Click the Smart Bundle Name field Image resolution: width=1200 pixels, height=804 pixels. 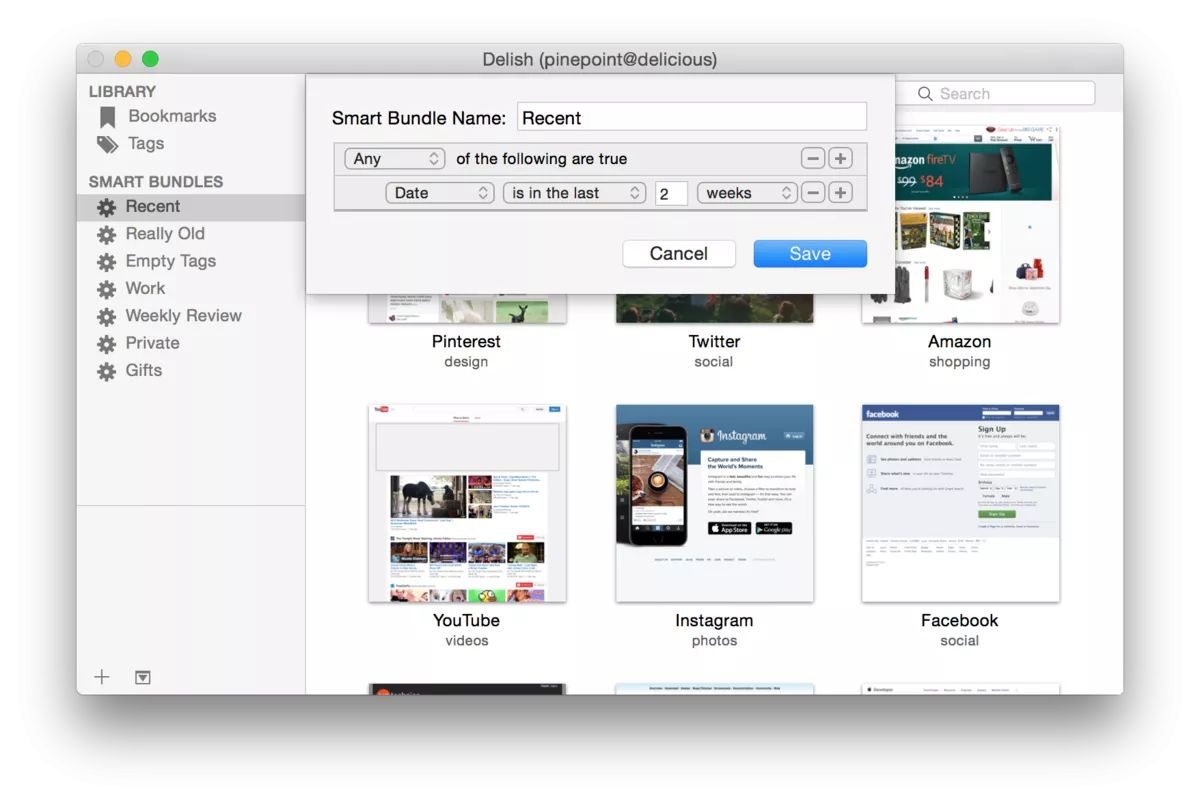(x=692, y=117)
